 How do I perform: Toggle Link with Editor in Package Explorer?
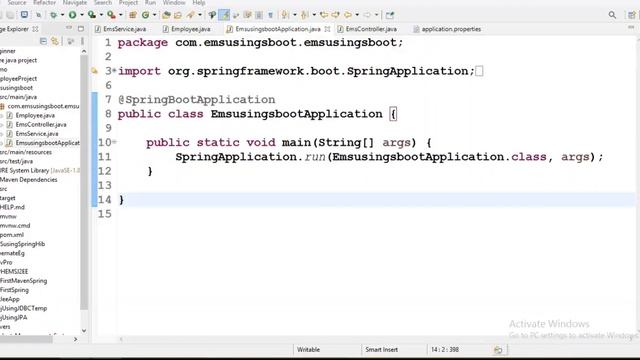[55, 41]
